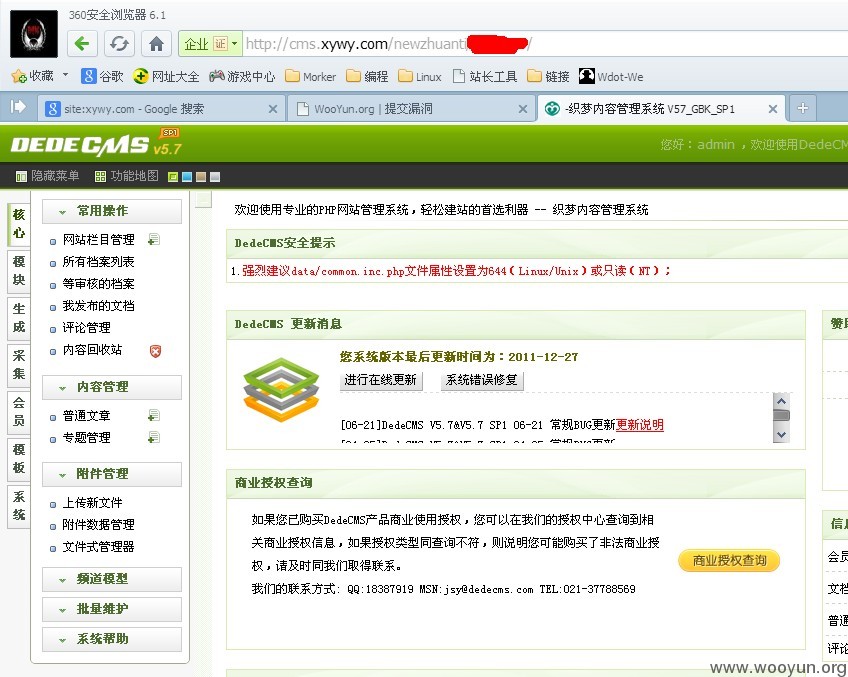
Task: Select the green theme color swatch
Action: tap(173, 177)
